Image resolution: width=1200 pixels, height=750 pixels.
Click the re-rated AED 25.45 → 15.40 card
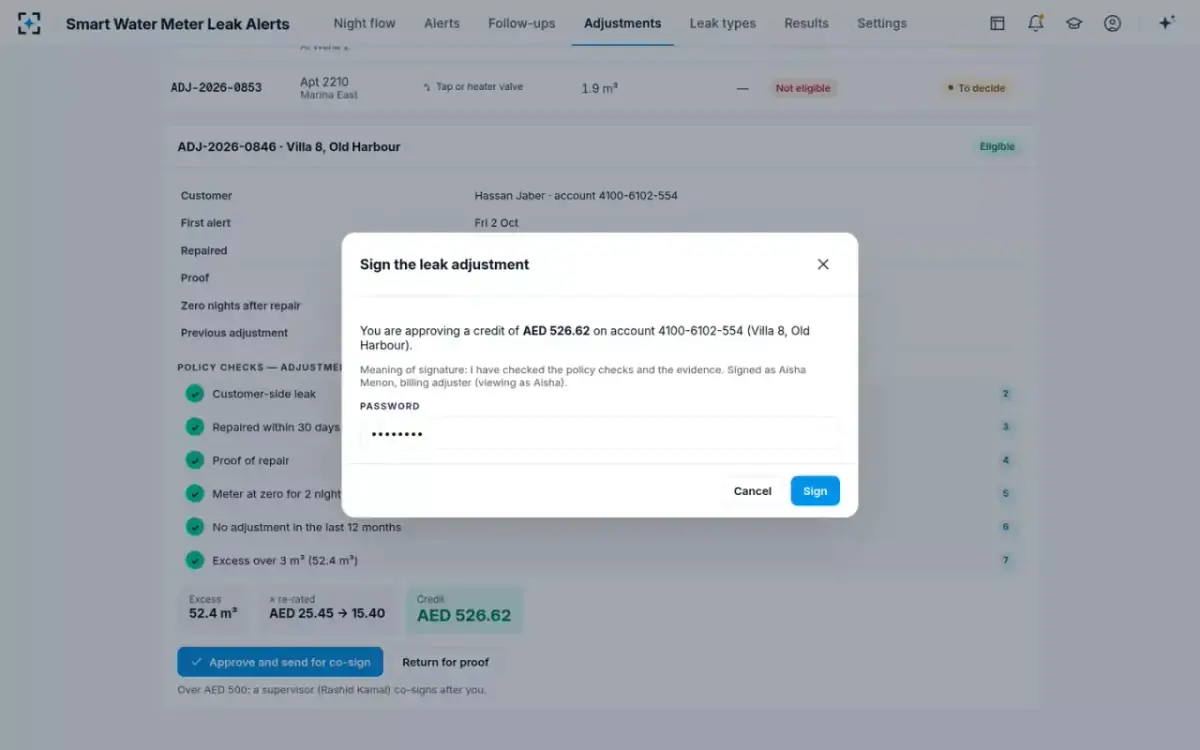(327, 609)
